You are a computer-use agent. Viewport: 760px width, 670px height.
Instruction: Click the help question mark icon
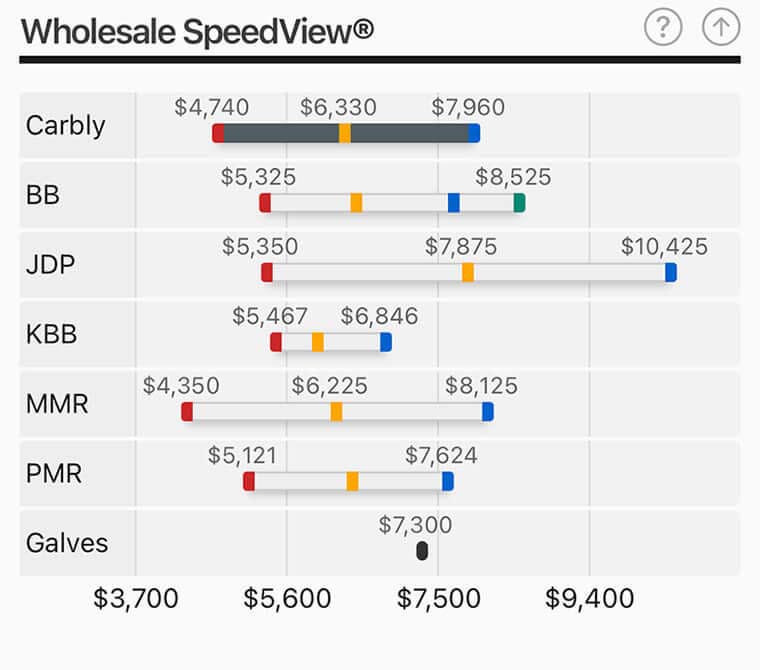662,28
